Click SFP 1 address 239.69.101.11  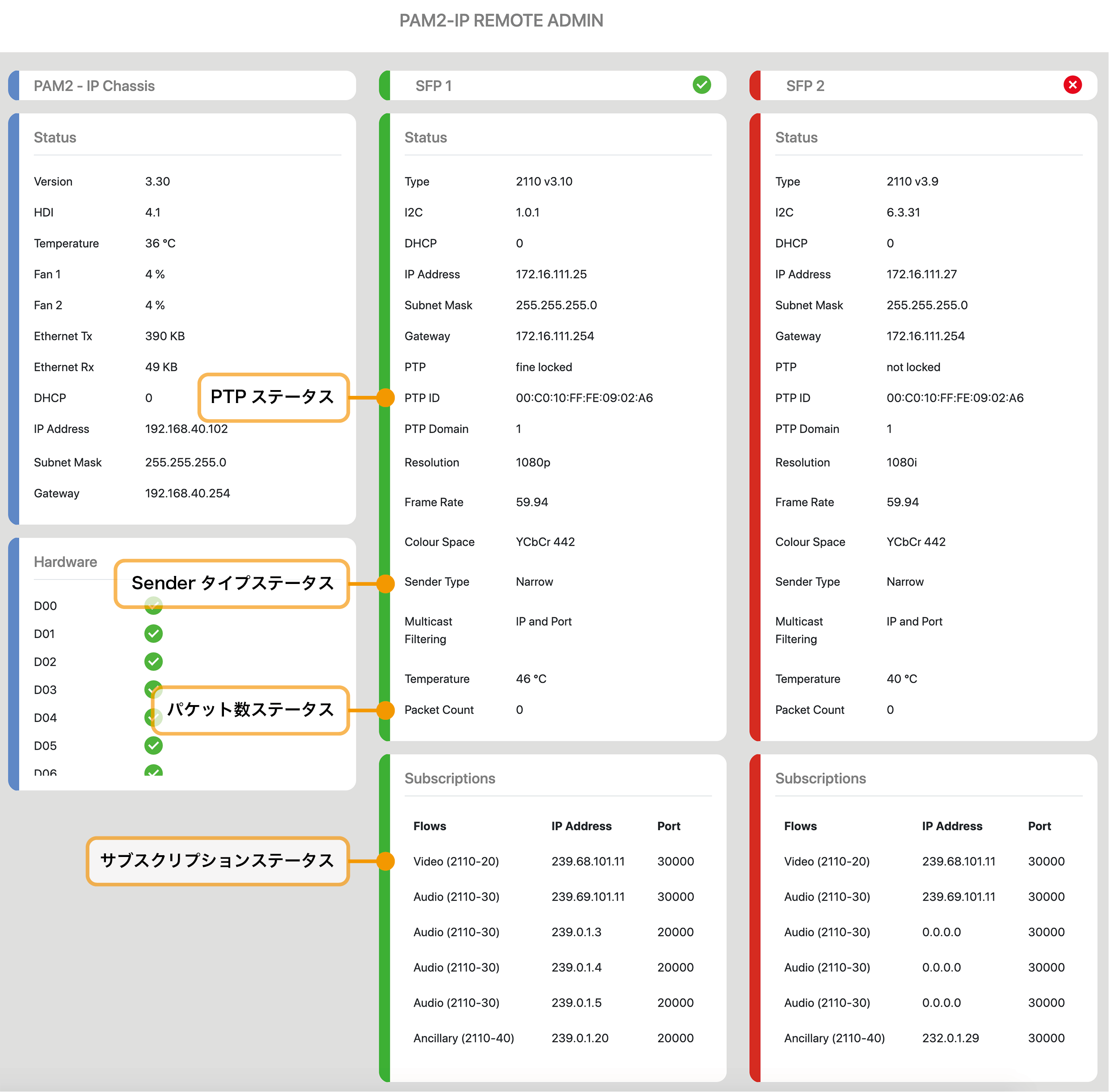pos(587,897)
